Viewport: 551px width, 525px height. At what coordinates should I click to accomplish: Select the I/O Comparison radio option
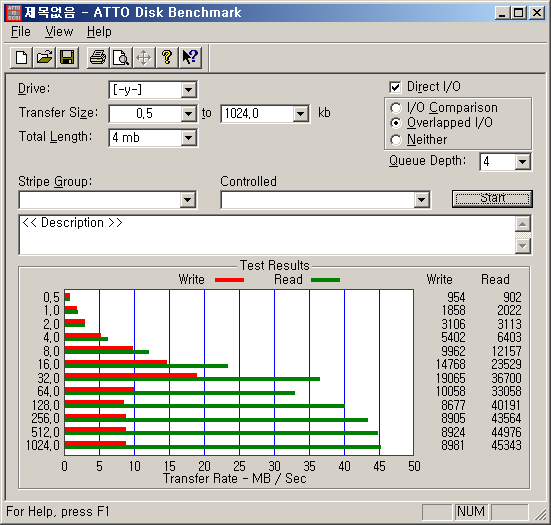pos(396,108)
